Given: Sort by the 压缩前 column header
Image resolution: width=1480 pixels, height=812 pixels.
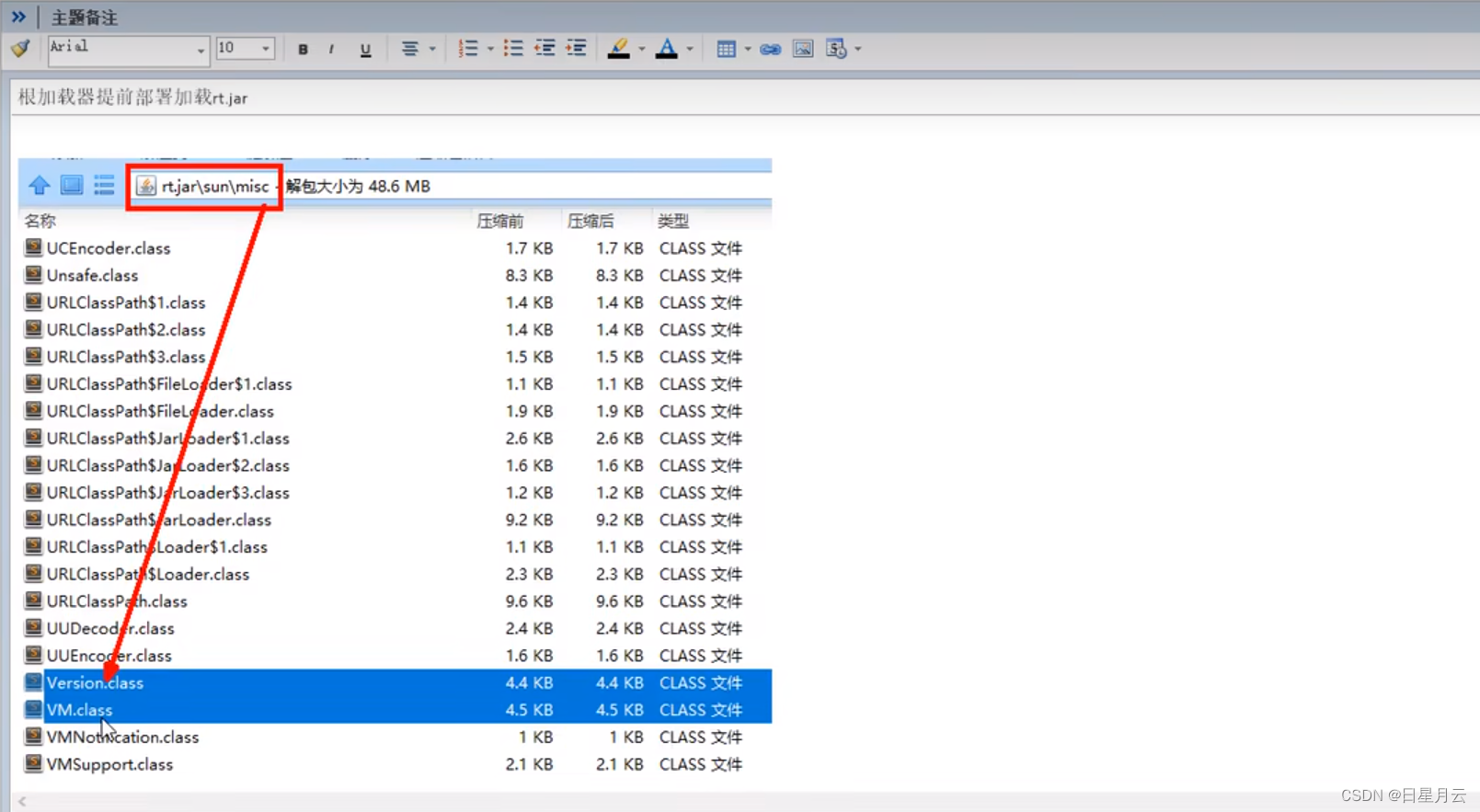Looking at the screenshot, I should tap(500, 221).
